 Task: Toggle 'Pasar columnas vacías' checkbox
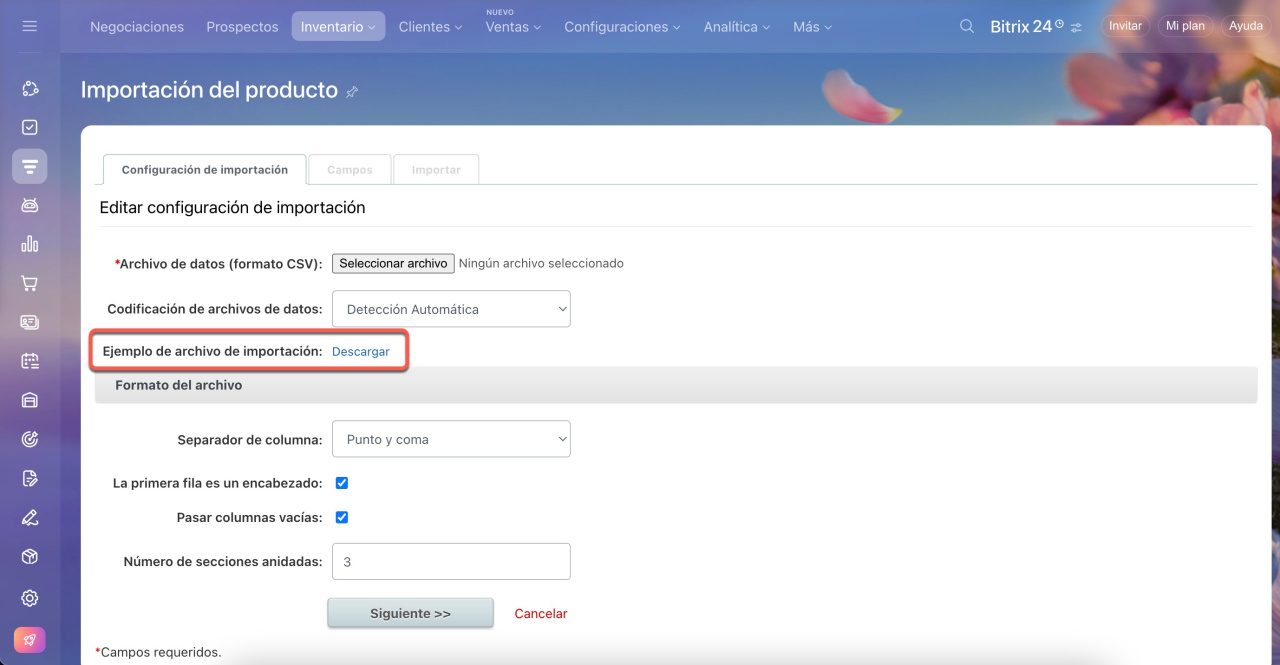click(342, 518)
